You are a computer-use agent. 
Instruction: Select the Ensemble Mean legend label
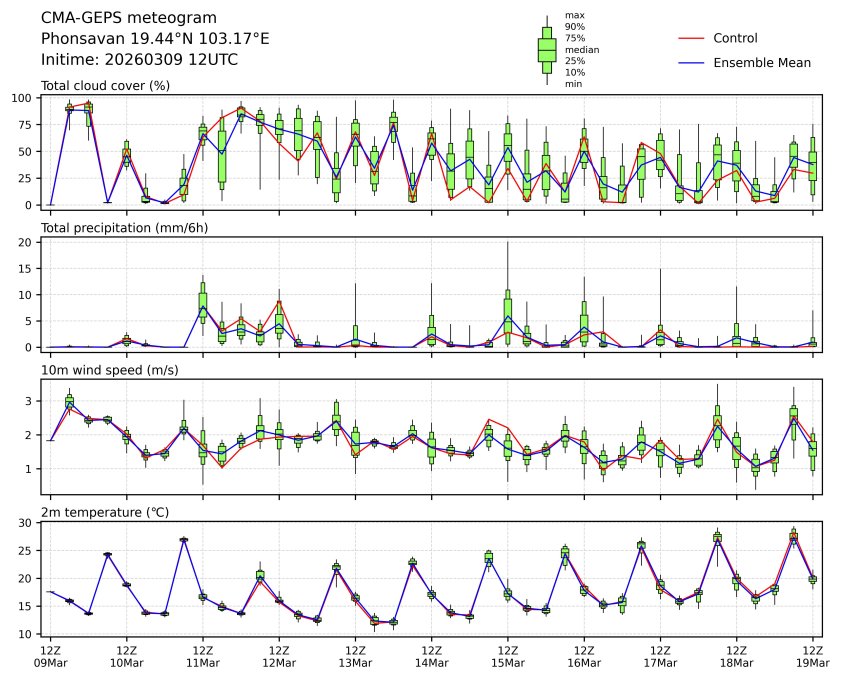coord(761,62)
